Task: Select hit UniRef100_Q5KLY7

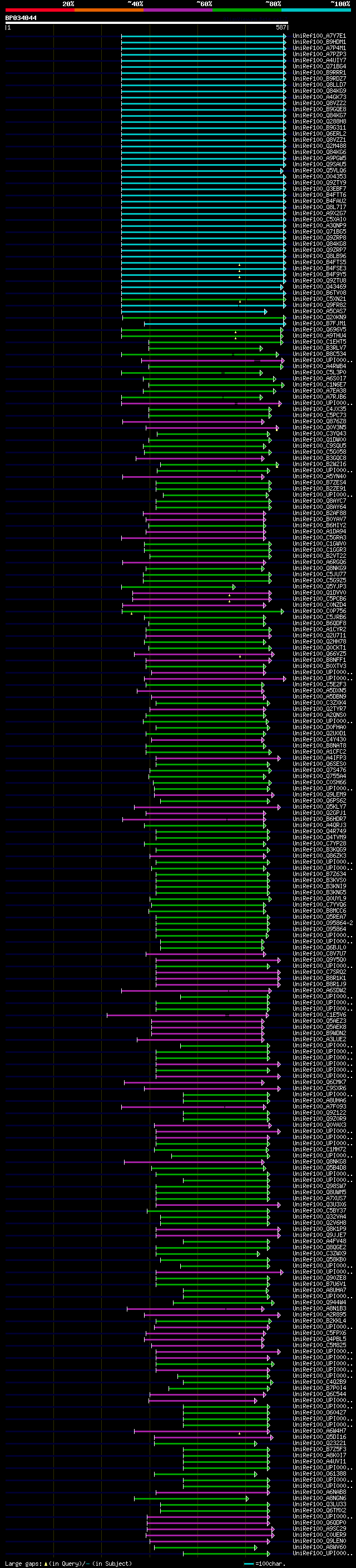Action: pyautogui.click(x=319, y=807)
